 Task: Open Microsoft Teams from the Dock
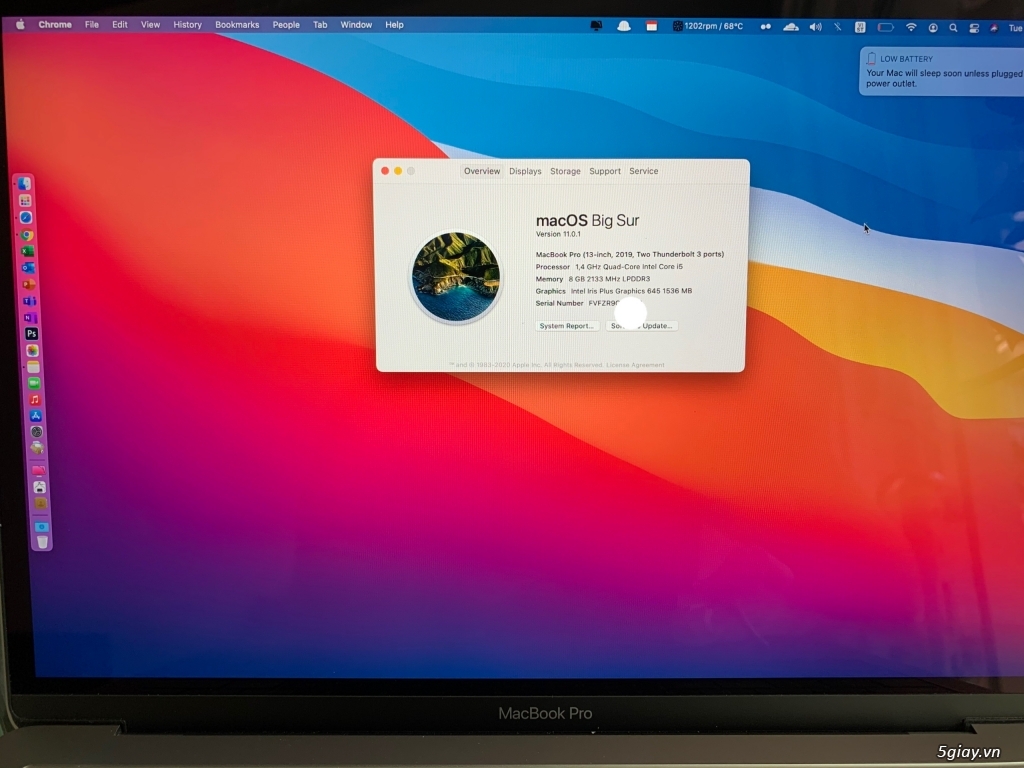[29, 301]
